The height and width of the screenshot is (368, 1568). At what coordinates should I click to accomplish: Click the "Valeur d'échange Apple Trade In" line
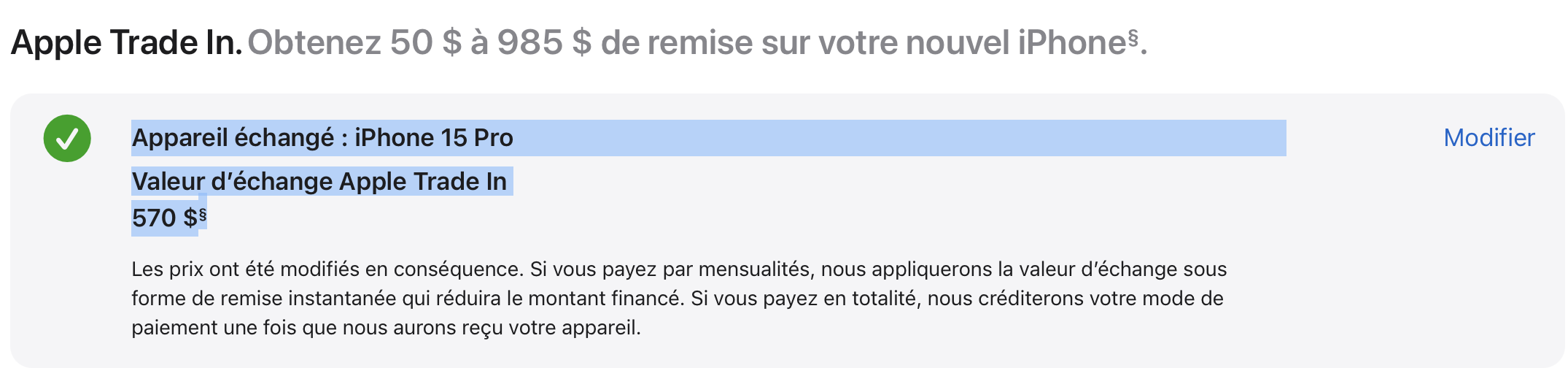coord(319,182)
